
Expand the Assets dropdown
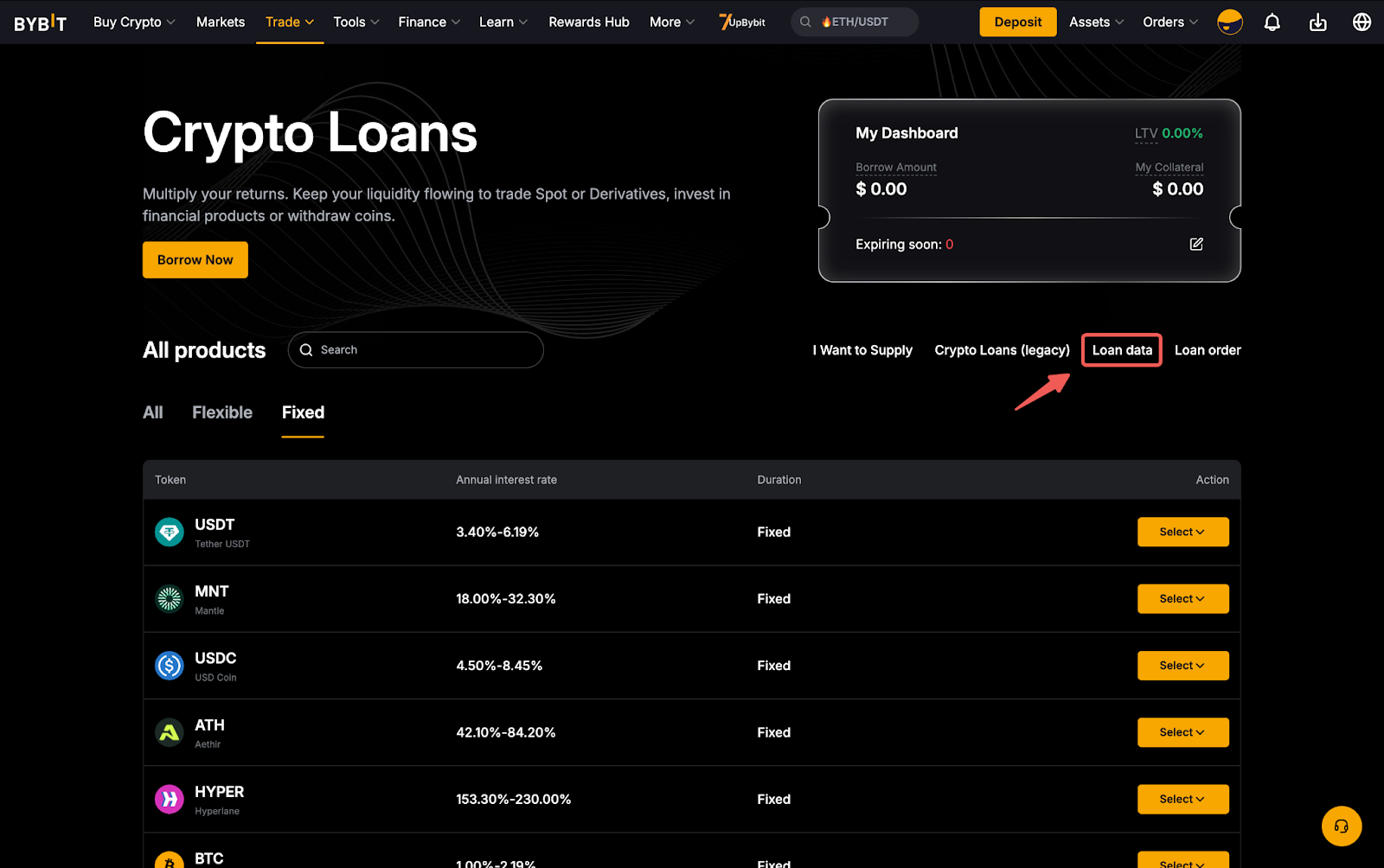click(x=1096, y=22)
